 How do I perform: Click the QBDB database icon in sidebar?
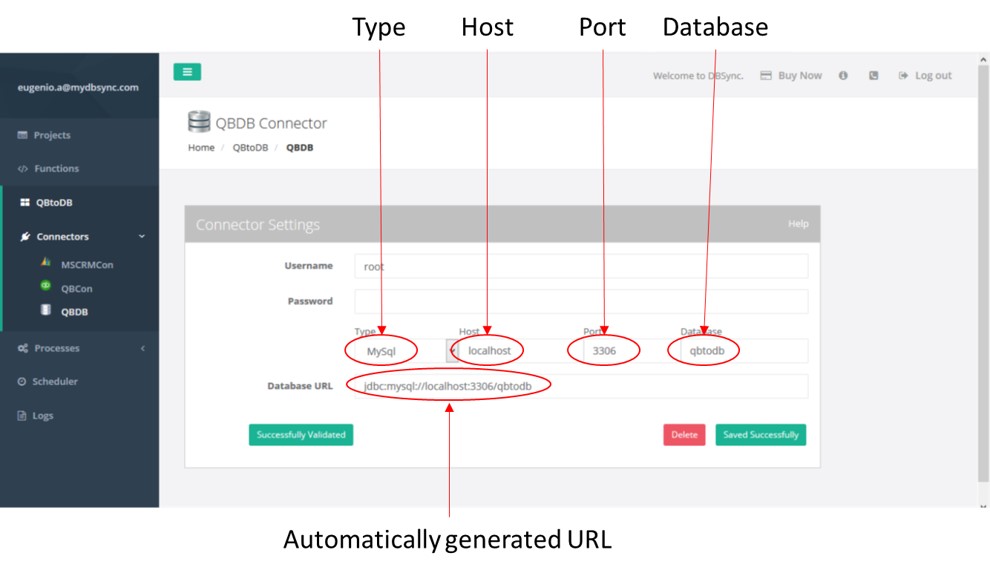coord(46,311)
